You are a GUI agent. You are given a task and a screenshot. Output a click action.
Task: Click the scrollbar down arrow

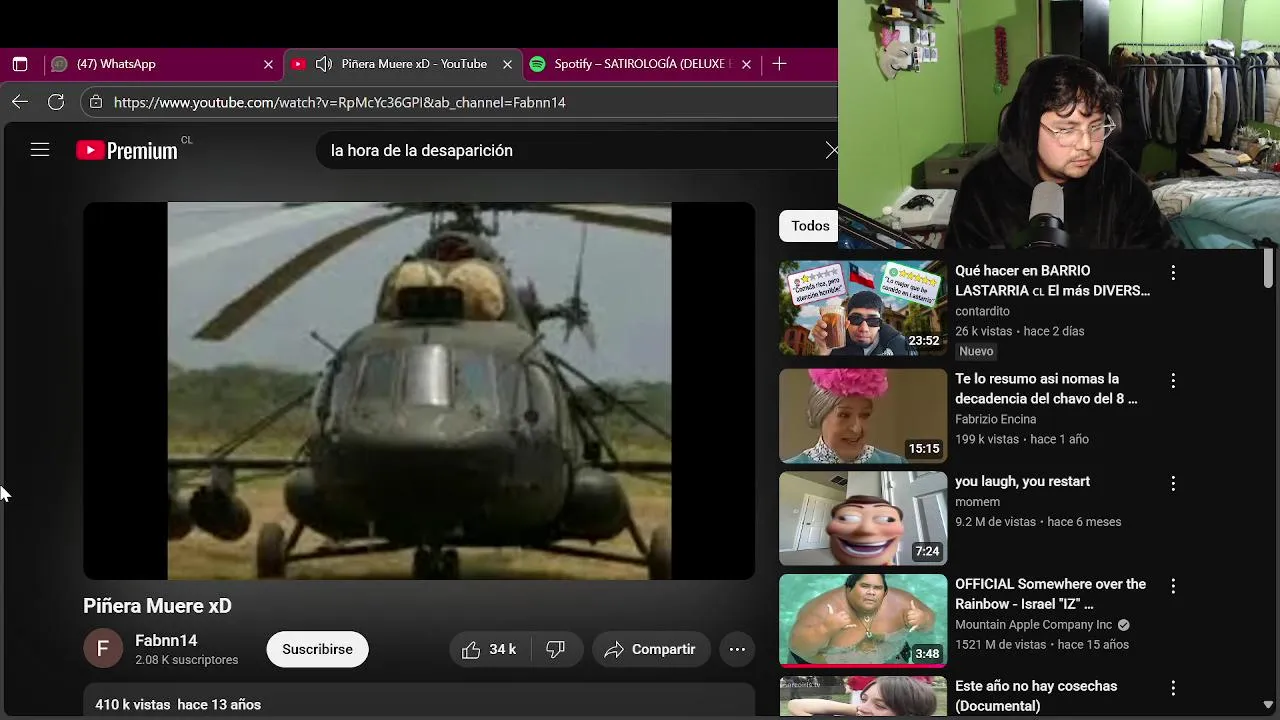[1268, 704]
